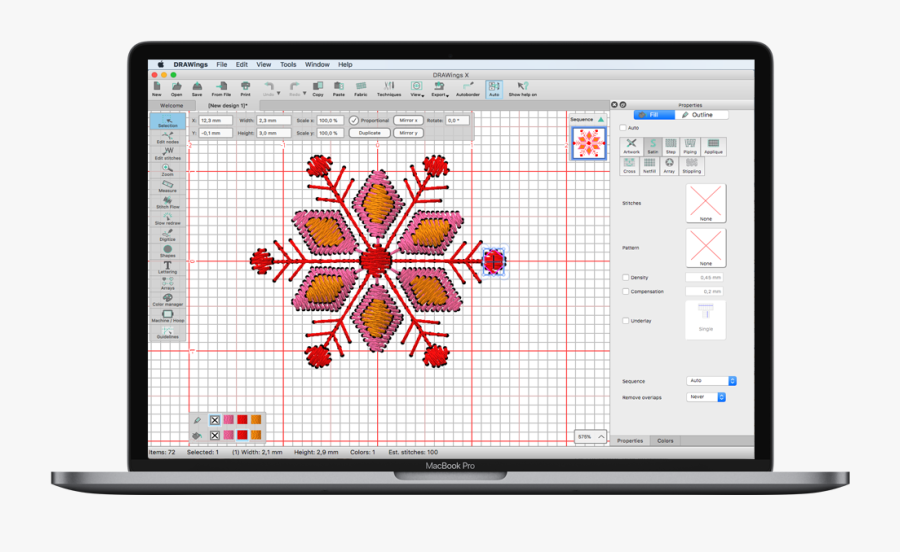The image size is (900, 552).
Task: Choose the Edit stitches tool
Action: coord(168,154)
